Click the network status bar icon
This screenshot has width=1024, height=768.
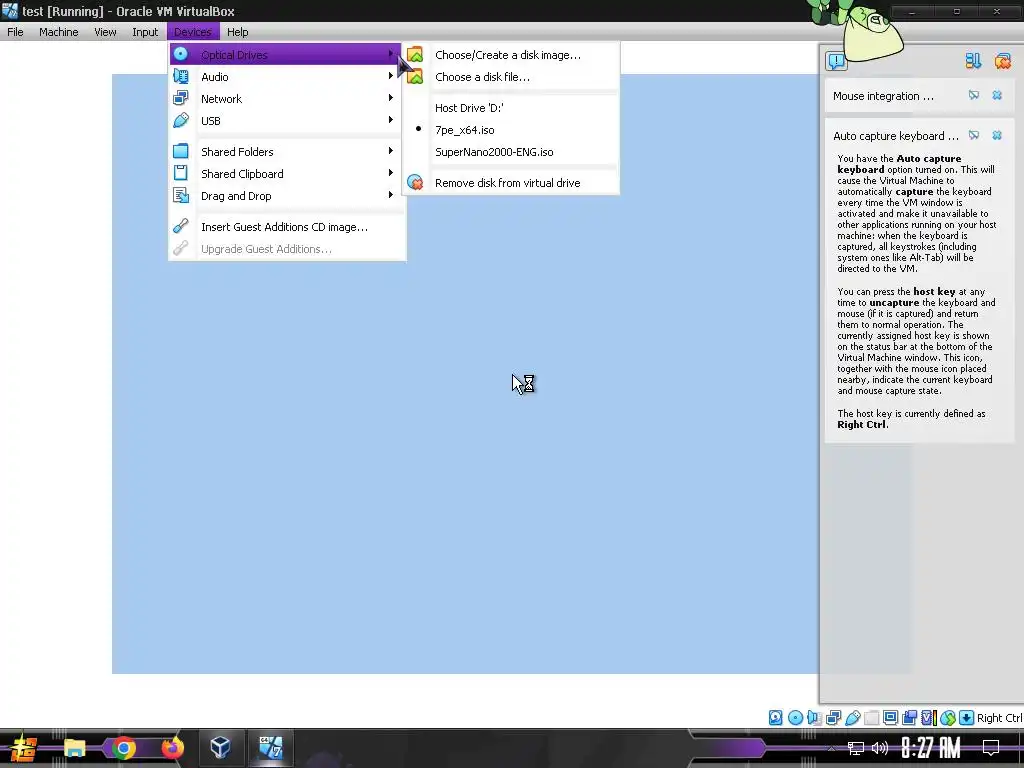tap(833, 718)
